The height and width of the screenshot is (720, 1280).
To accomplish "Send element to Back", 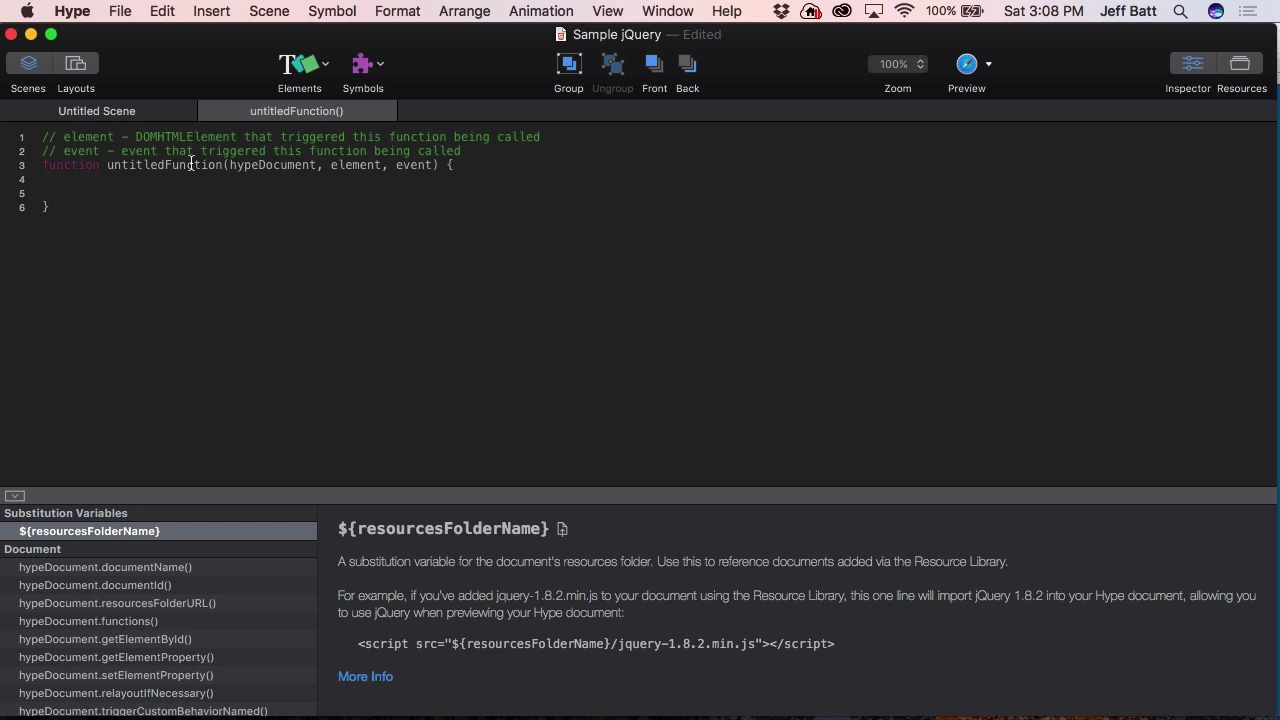I will (x=687, y=64).
